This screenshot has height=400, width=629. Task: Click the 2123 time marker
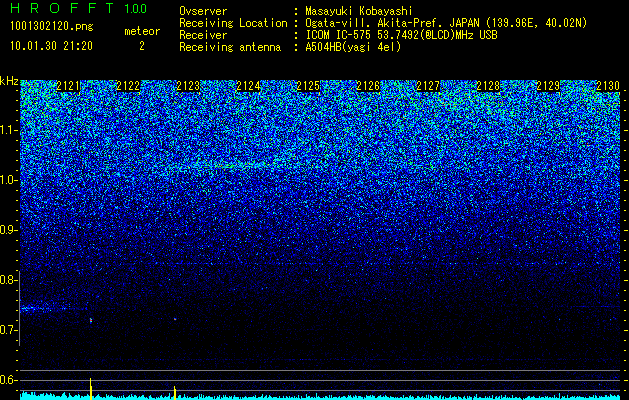click(188, 86)
